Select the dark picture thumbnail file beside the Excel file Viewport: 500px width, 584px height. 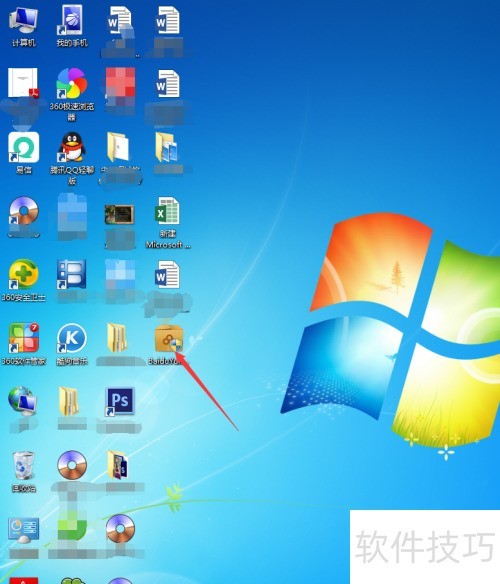pyautogui.click(x=119, y=215)
